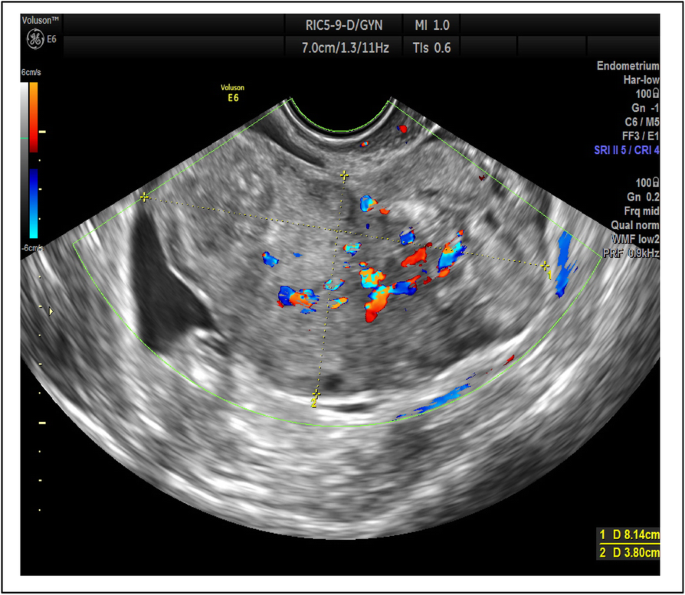This screenshot has height=595, width=685.
Task: Click the 'TIs 0.6' readout
Action: 432,48
